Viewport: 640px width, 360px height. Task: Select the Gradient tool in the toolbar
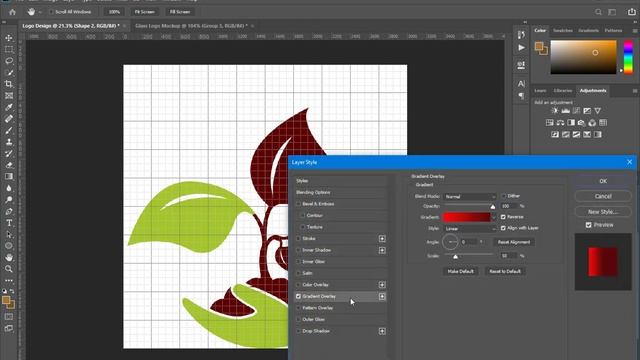pos(9,176)
